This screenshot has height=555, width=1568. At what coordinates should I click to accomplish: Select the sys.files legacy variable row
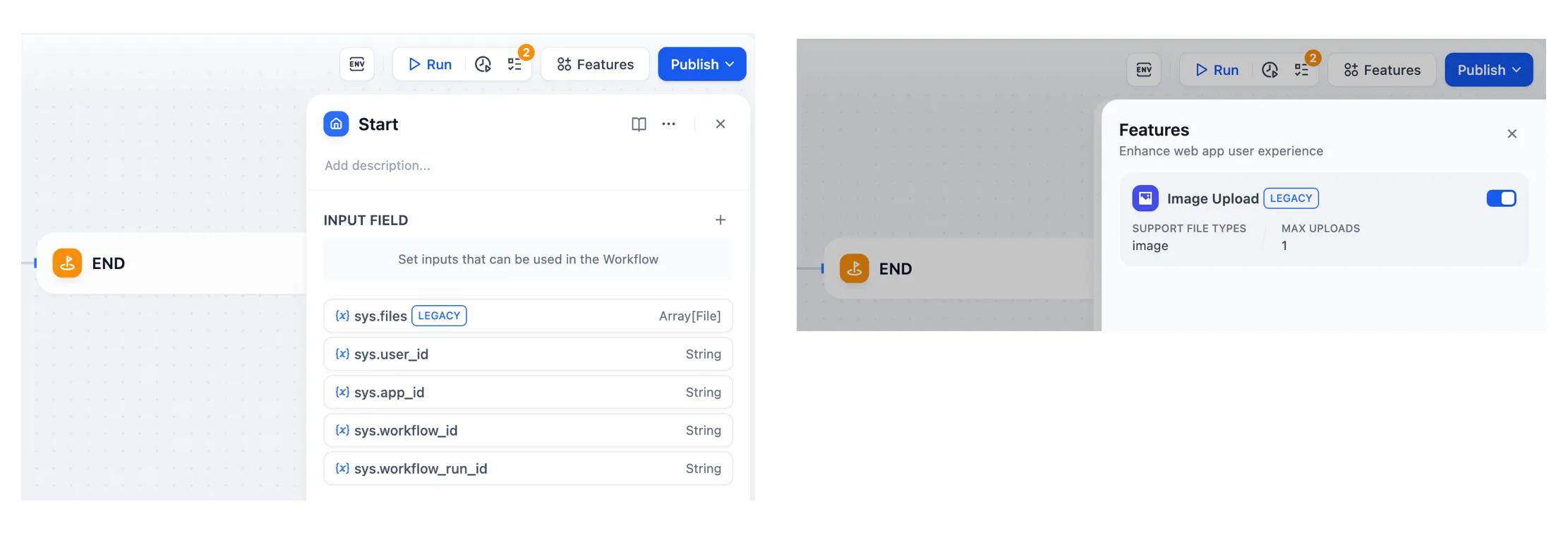coord(528,316)
